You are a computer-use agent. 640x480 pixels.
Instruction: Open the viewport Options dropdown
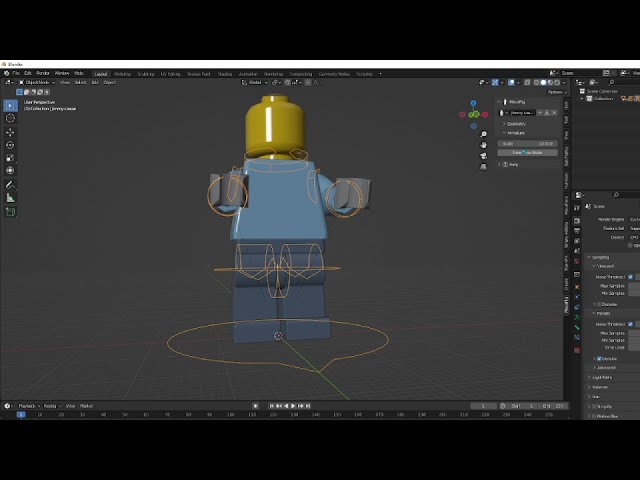click(557, 92)
